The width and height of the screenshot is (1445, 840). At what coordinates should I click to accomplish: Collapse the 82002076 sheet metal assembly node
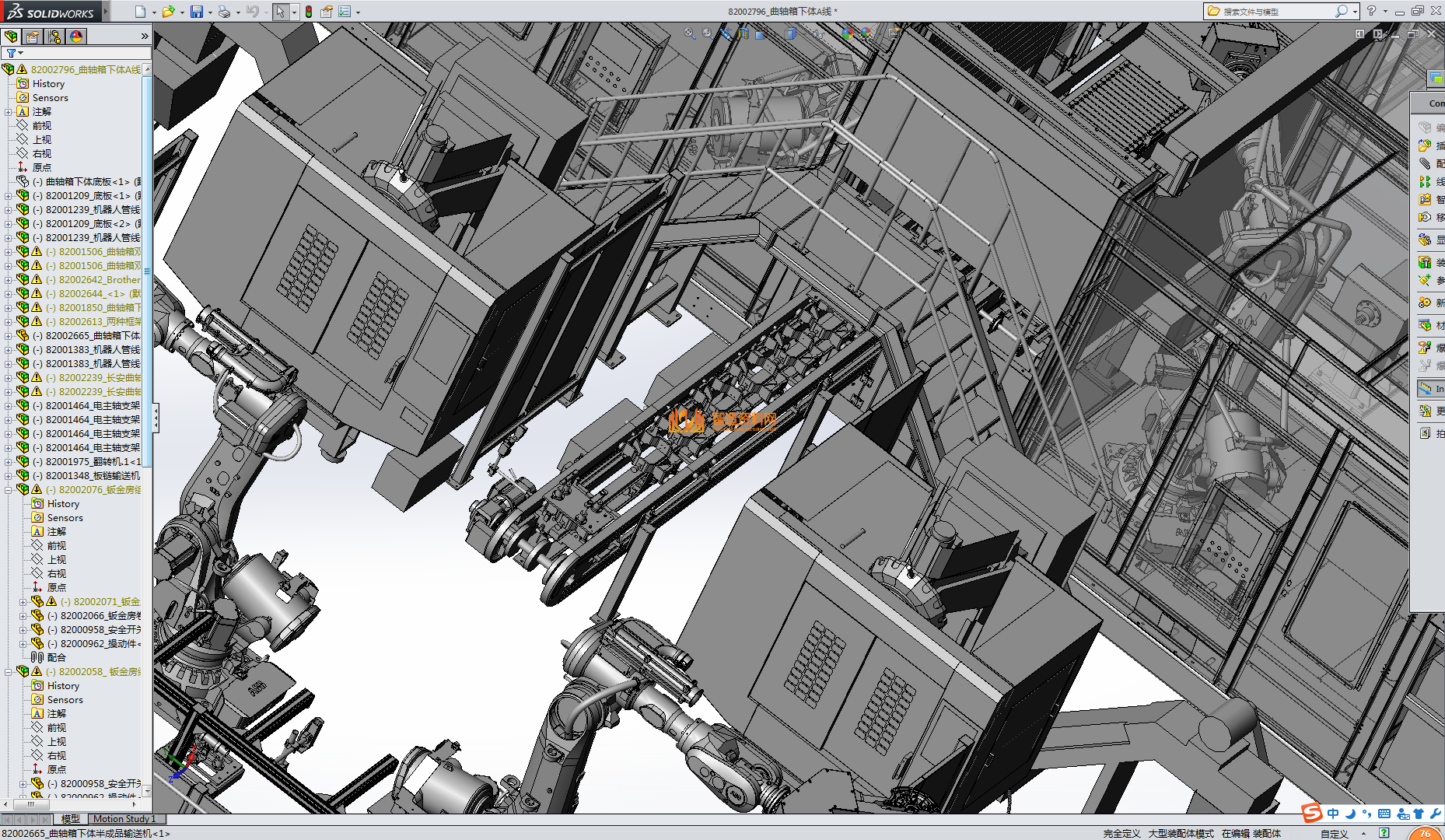pyautogui.click(x=9, y=490)
